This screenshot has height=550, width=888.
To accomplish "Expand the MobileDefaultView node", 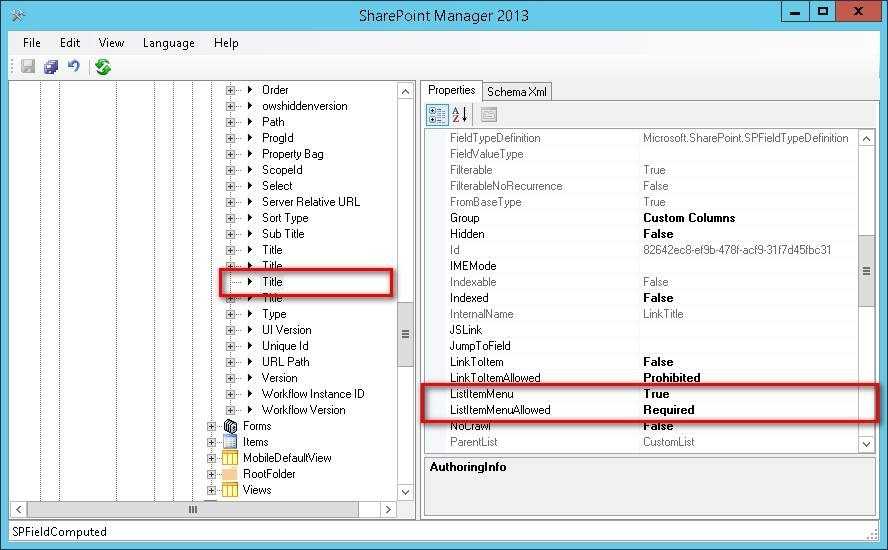I will click(211, 458).
